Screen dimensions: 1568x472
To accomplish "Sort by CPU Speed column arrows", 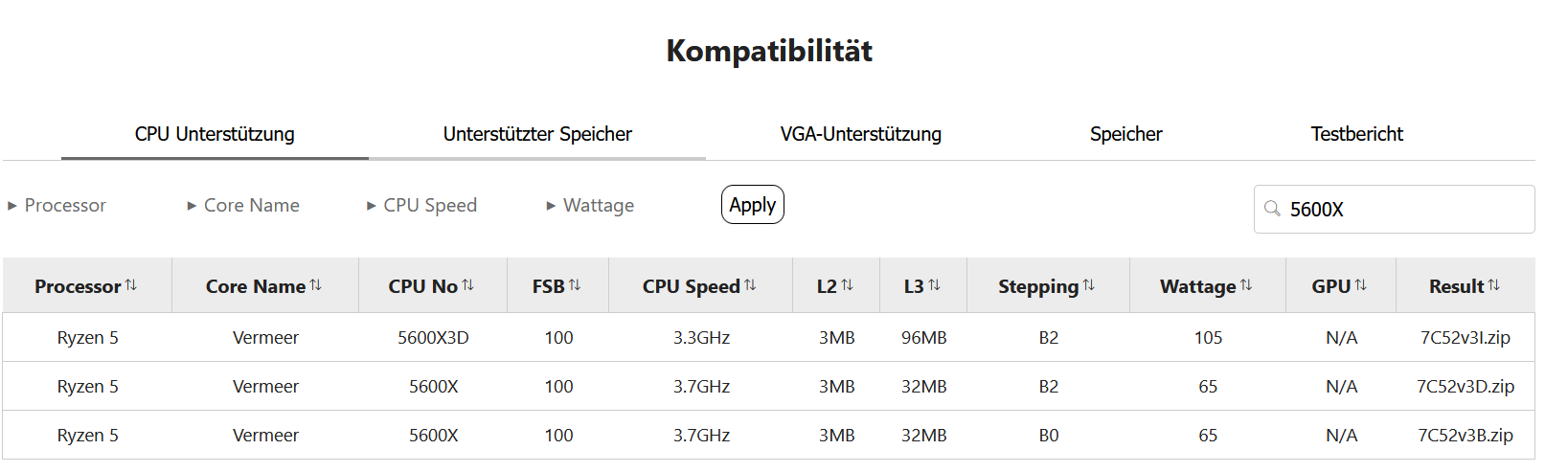I will [x=750, y=285].
